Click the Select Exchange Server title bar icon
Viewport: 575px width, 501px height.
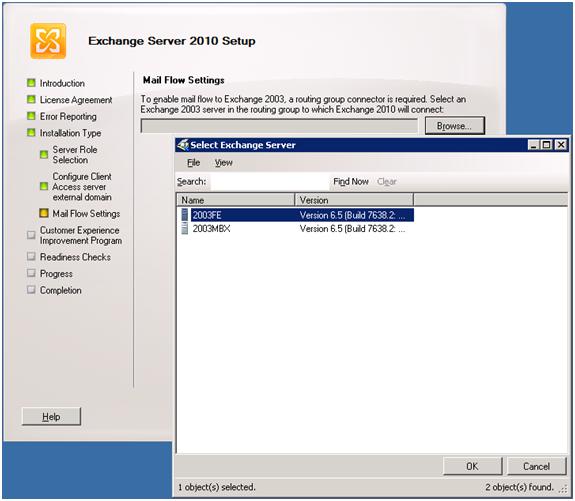183,145
